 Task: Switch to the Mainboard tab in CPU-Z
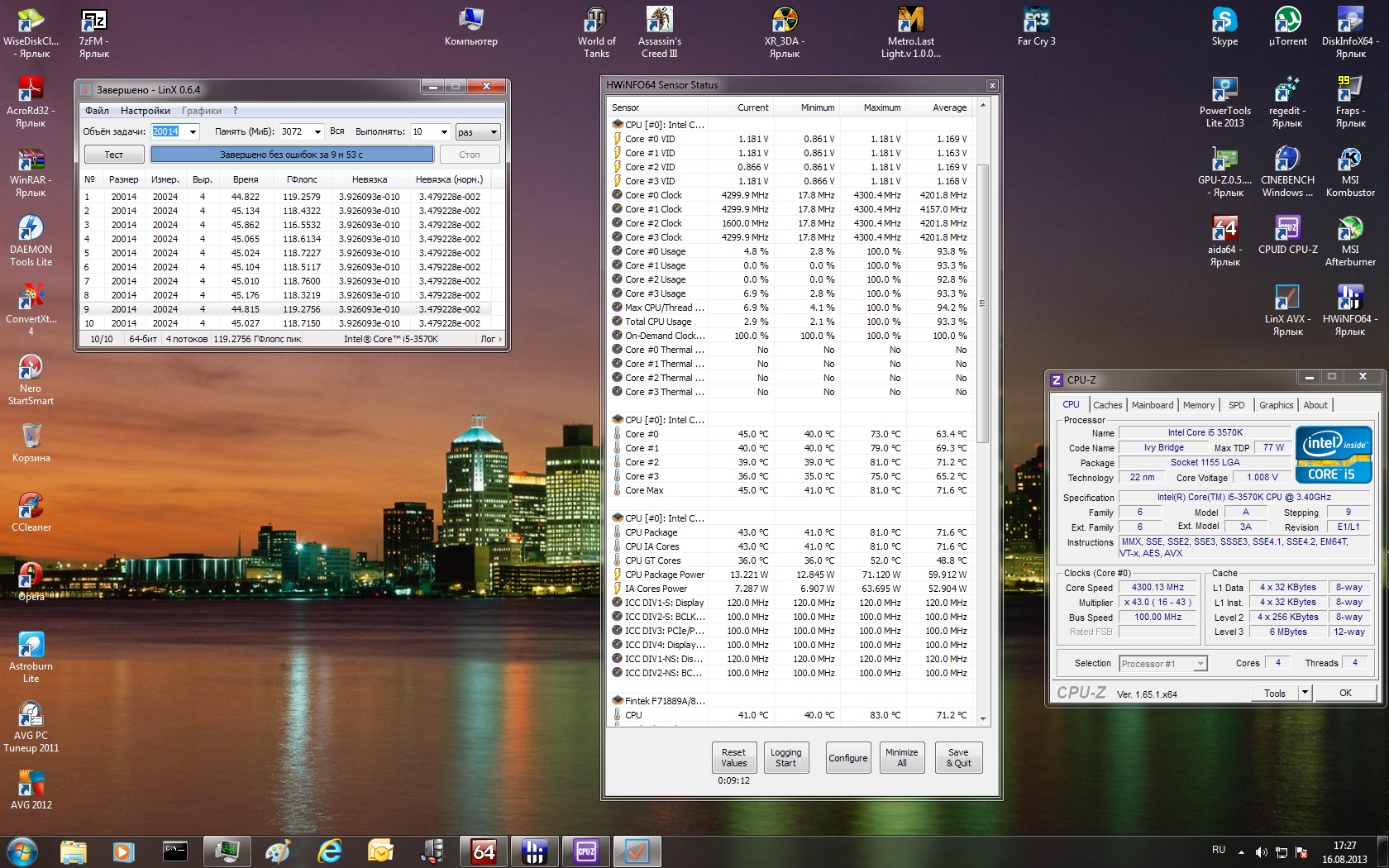tap(1153, 405)
